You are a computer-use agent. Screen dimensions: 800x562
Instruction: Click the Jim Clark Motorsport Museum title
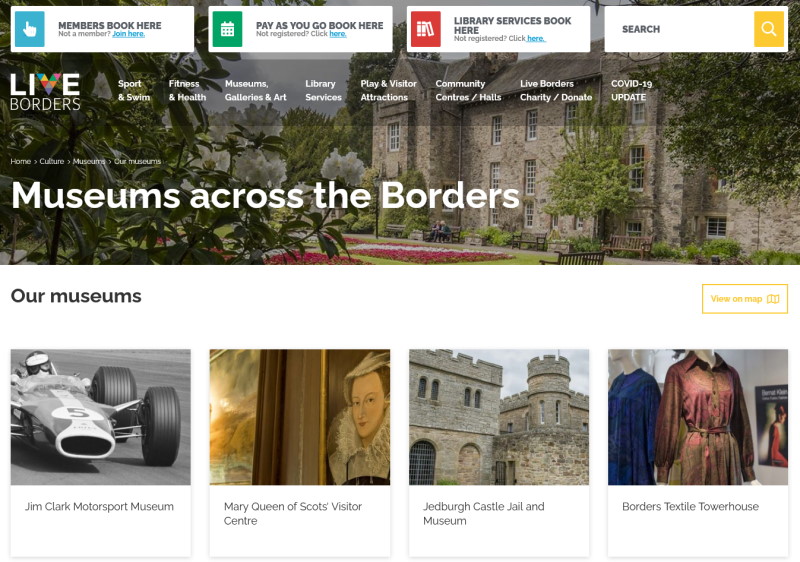point(99,506)
